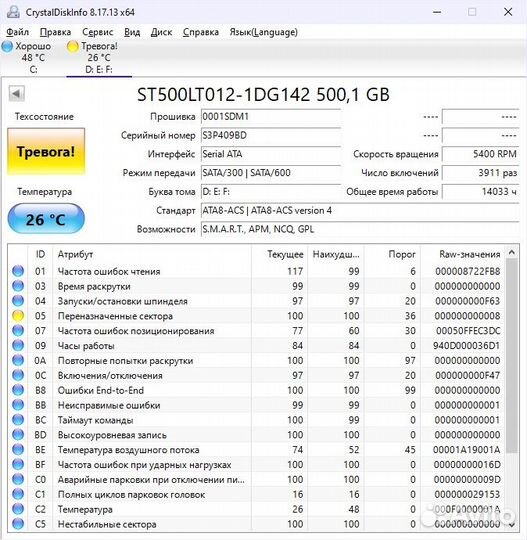The width and height of the screenshot is (527, 540).
Task: Click blue status icon for Ошибки End-to-End
Action: coord(18,390)
